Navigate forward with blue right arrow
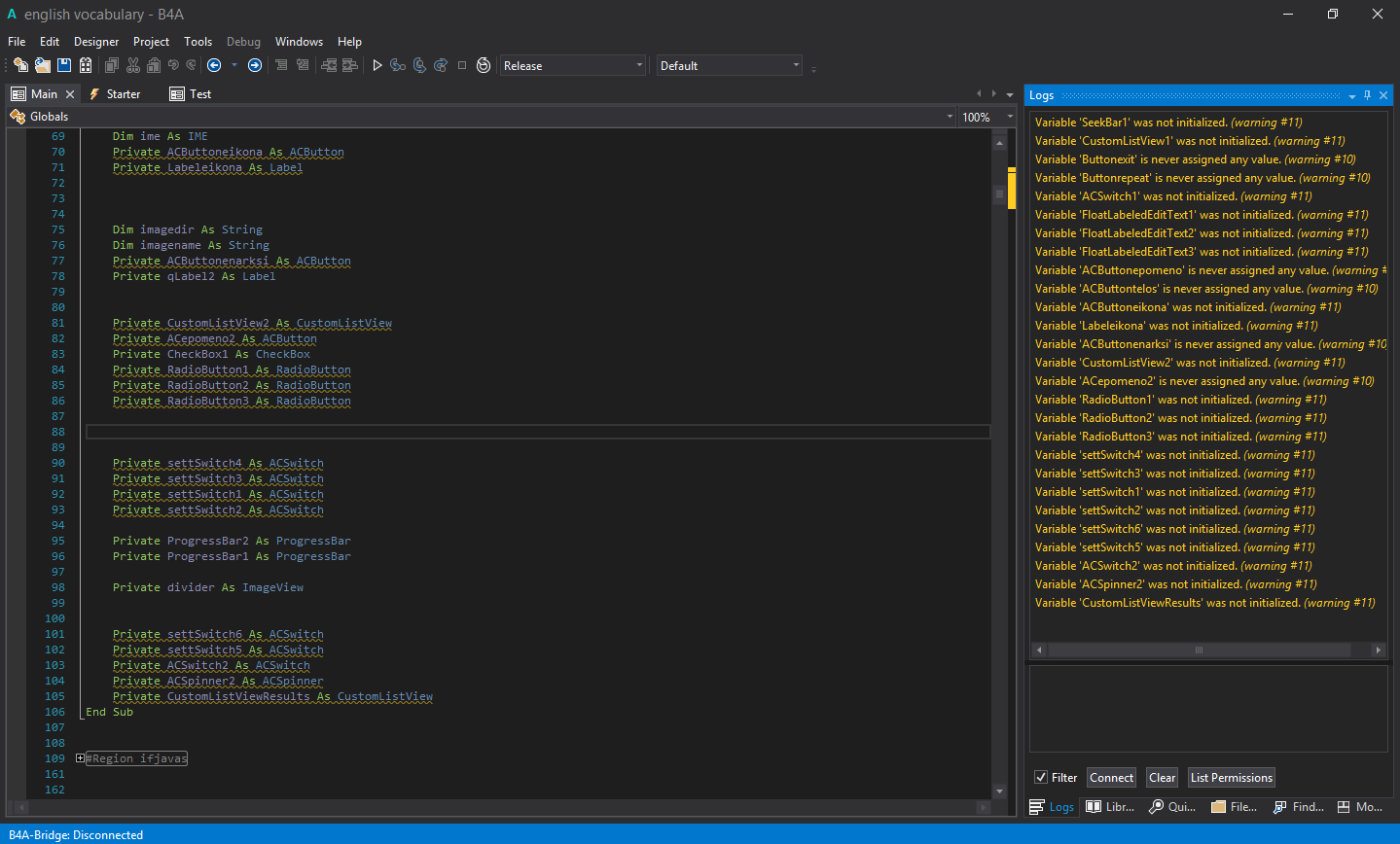 [255, 65]
